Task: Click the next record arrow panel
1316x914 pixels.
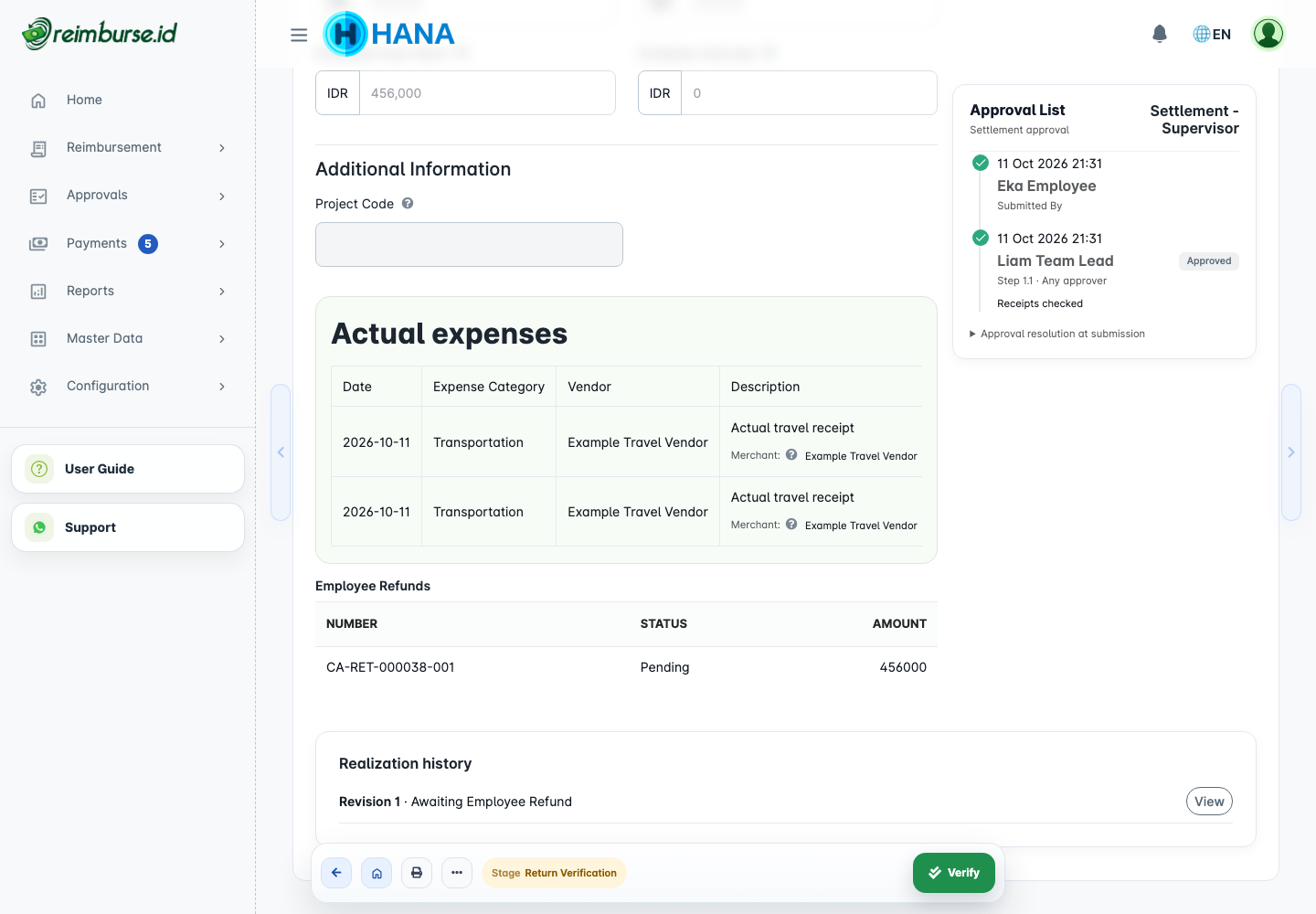Action: click(x=1290, y=452)
